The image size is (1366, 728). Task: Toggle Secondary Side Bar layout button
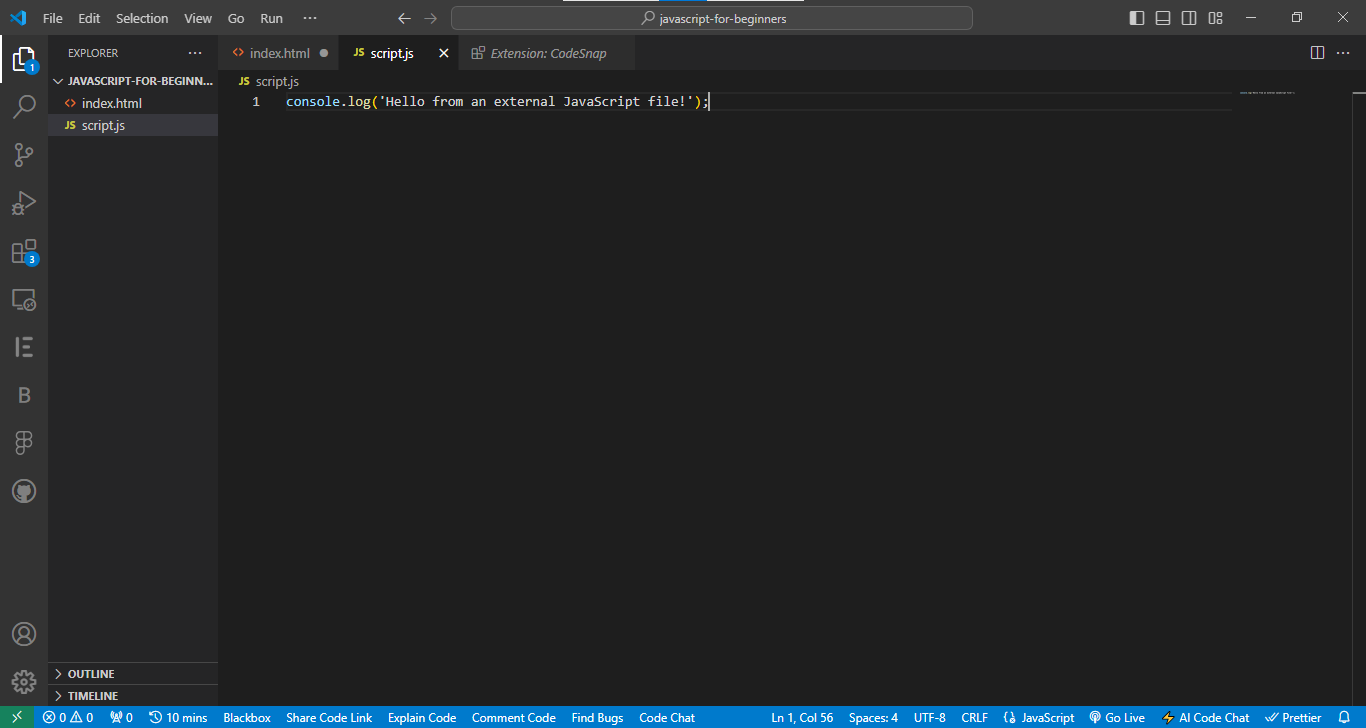(x=1189, y=18)
